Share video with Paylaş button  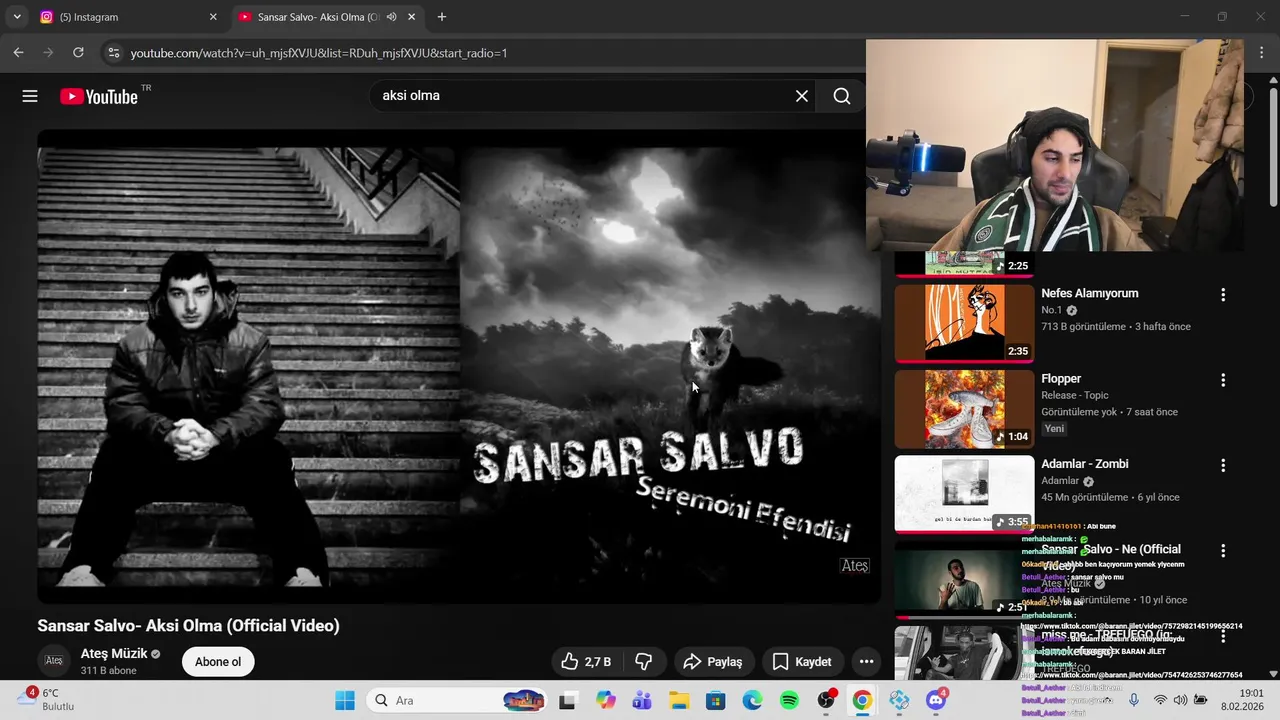pos(712,661)
